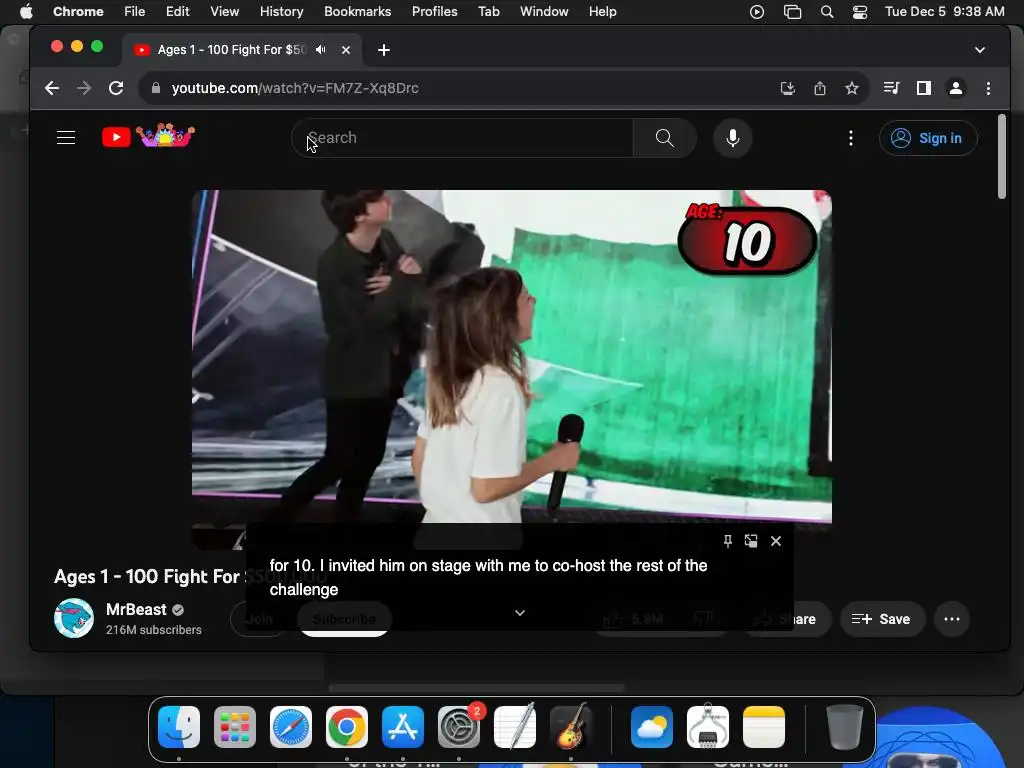Save video to a playlist

[881, 619]
